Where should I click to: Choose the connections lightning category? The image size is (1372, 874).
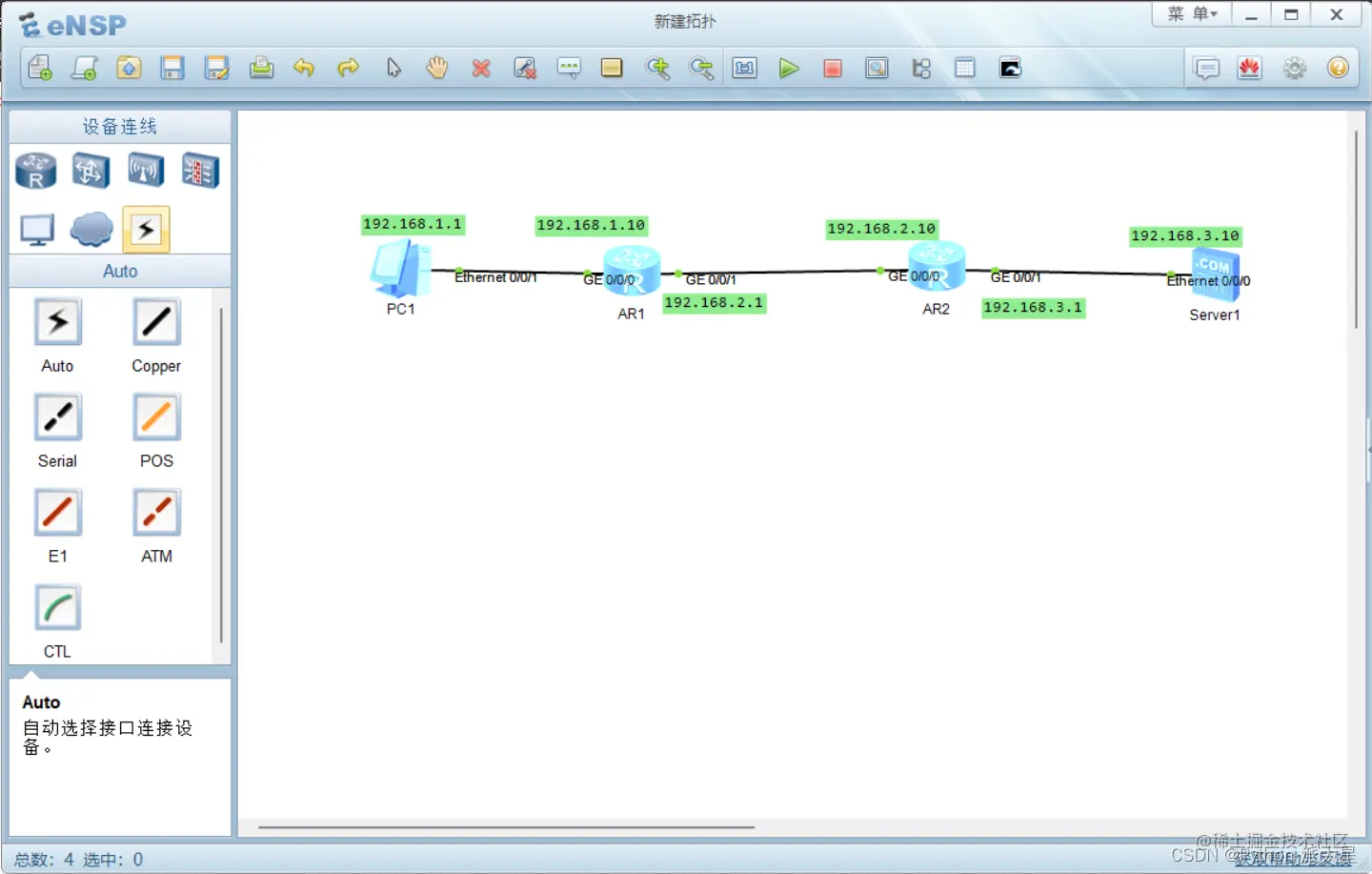[146, 230]
